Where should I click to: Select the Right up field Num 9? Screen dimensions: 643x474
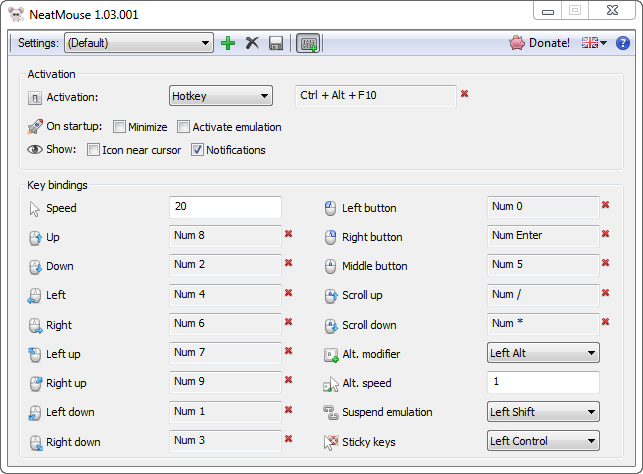225,383
